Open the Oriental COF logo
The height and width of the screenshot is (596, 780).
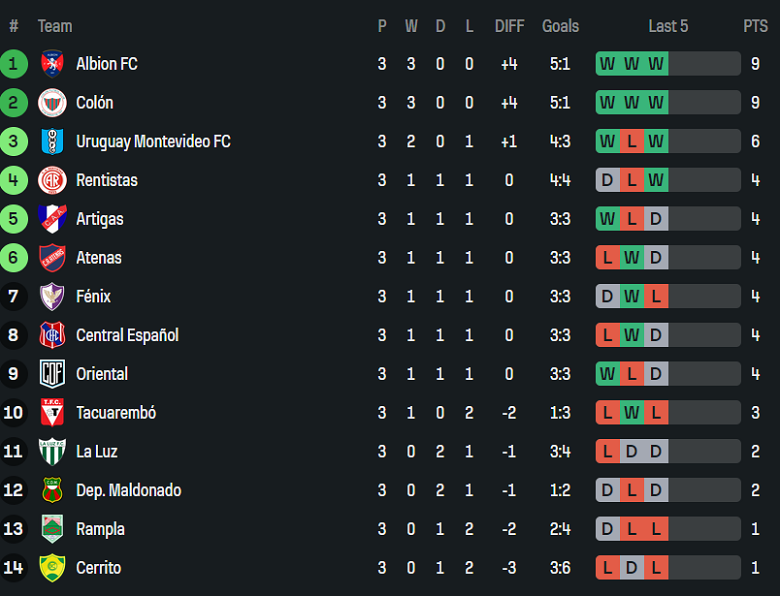pos(52,374)
